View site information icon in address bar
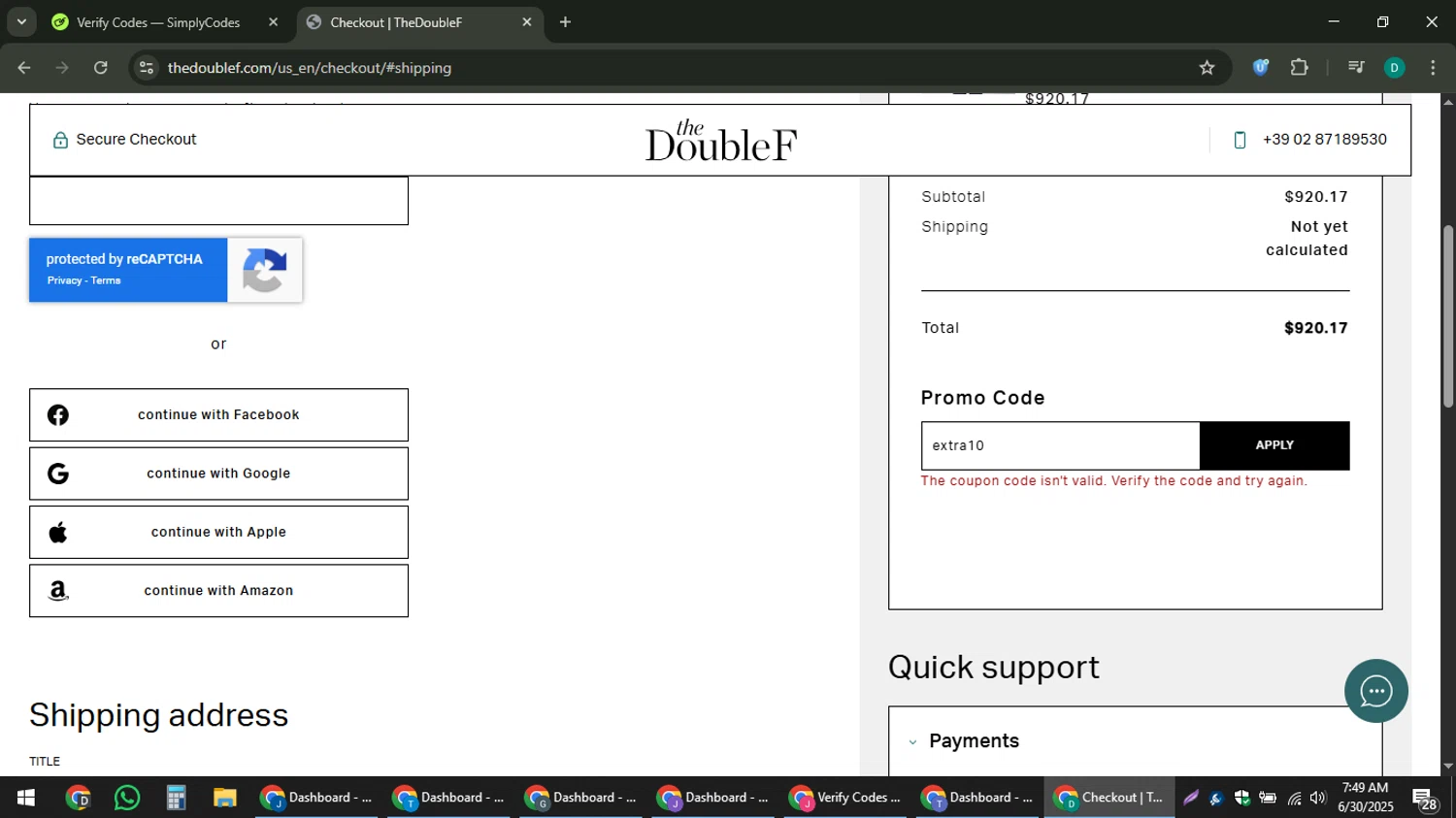Viewport: 1456px width, 818px height. click(147, 68)
